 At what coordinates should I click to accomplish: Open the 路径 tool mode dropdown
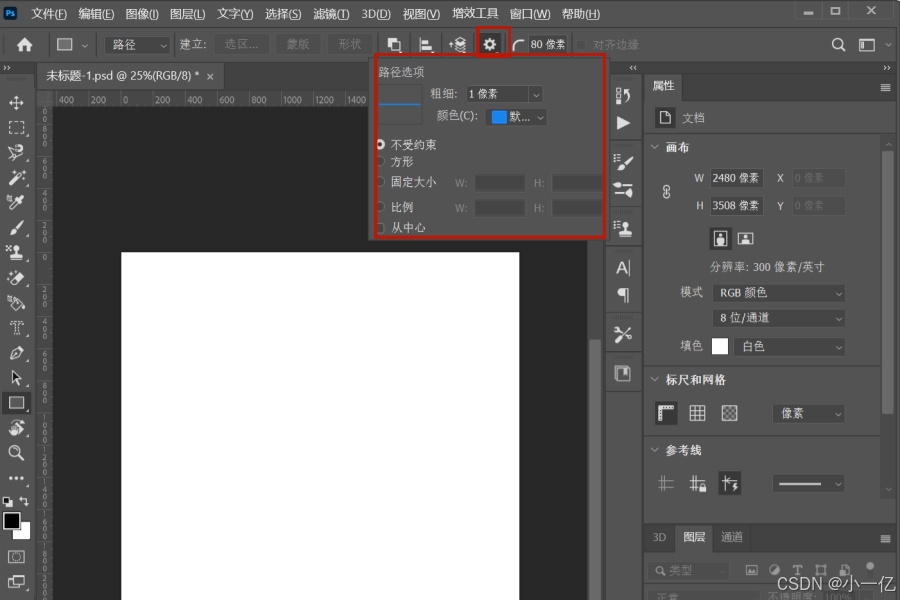coord(138,45)
